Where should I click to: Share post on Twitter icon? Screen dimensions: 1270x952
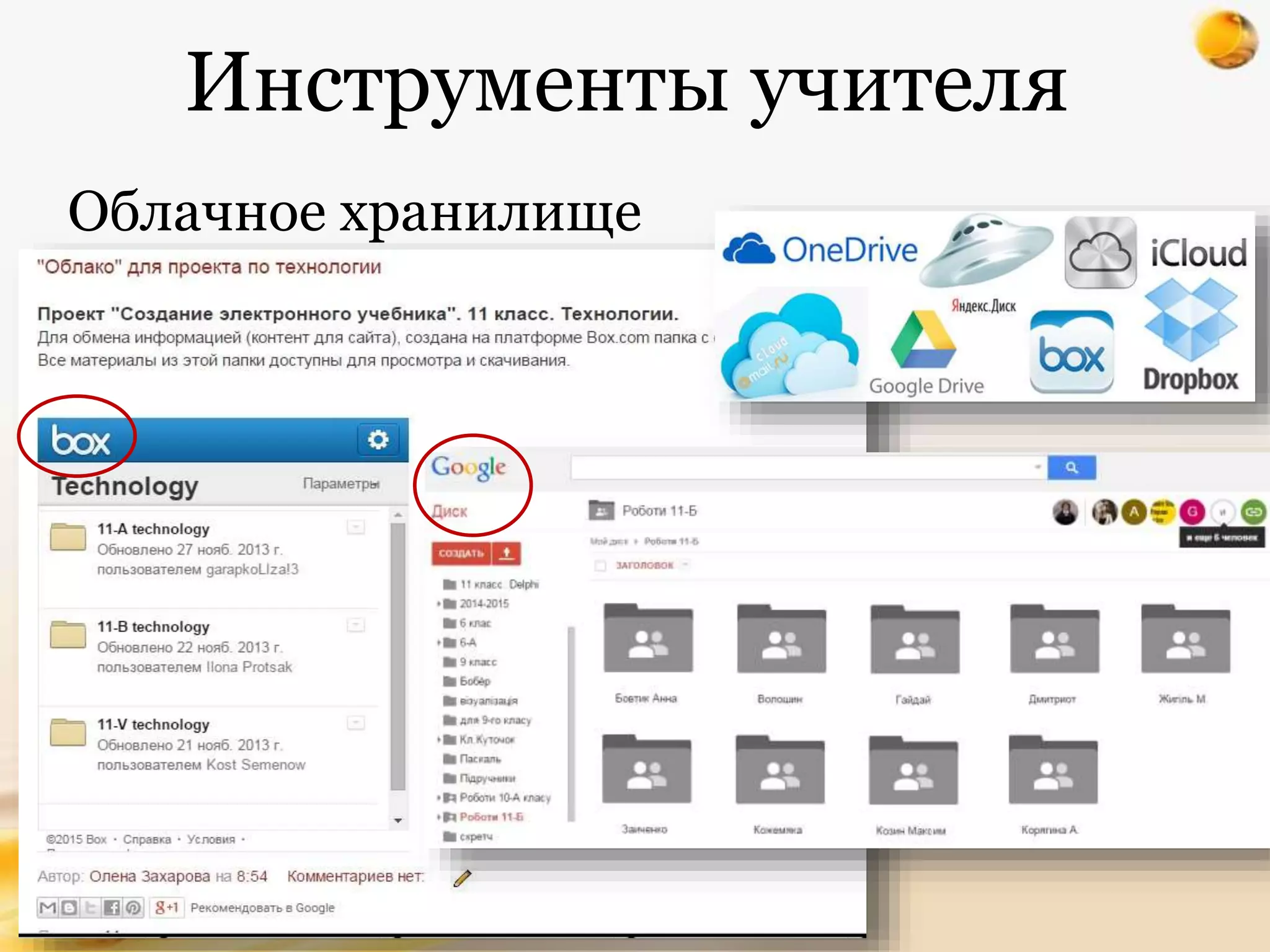pyautogui.click(x=91, y=908)
